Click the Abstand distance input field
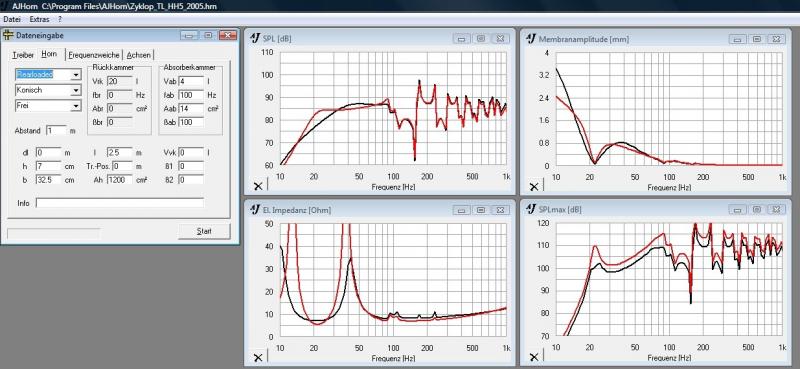Image resolution: width=800 pixels, height=369 pixels. (x=57, y=130)
